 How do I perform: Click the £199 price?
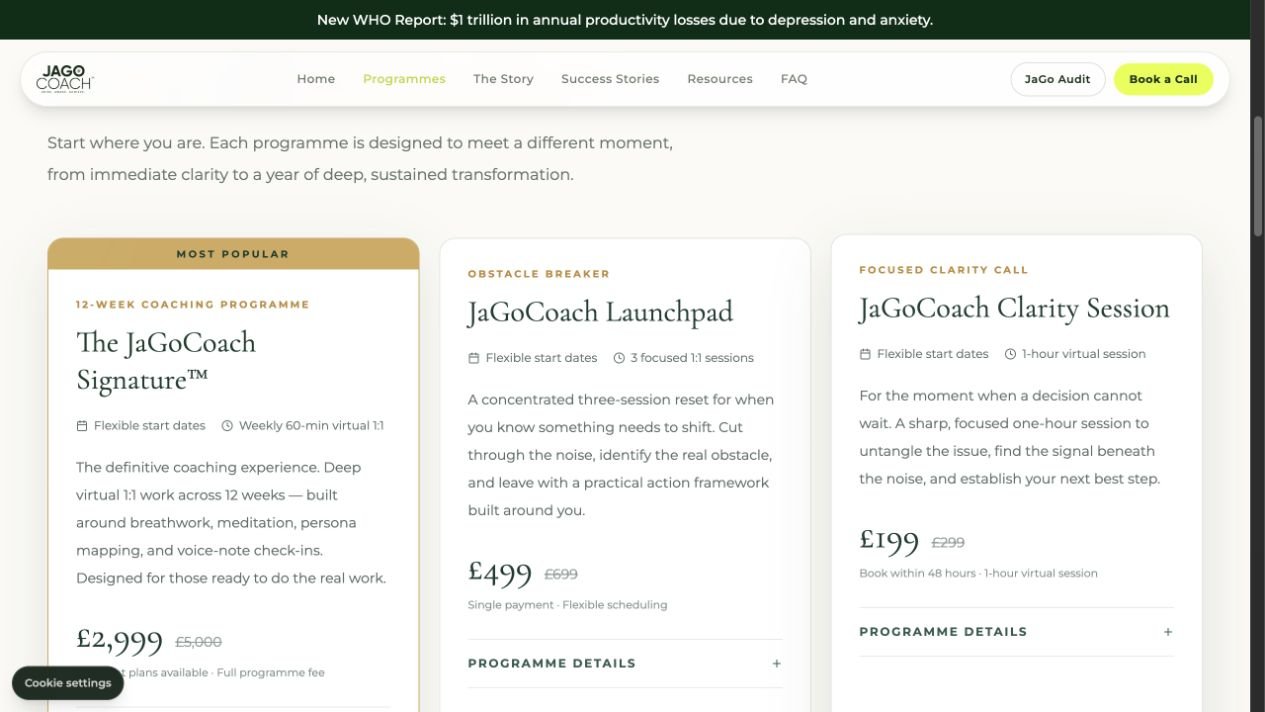coord(889,540)
